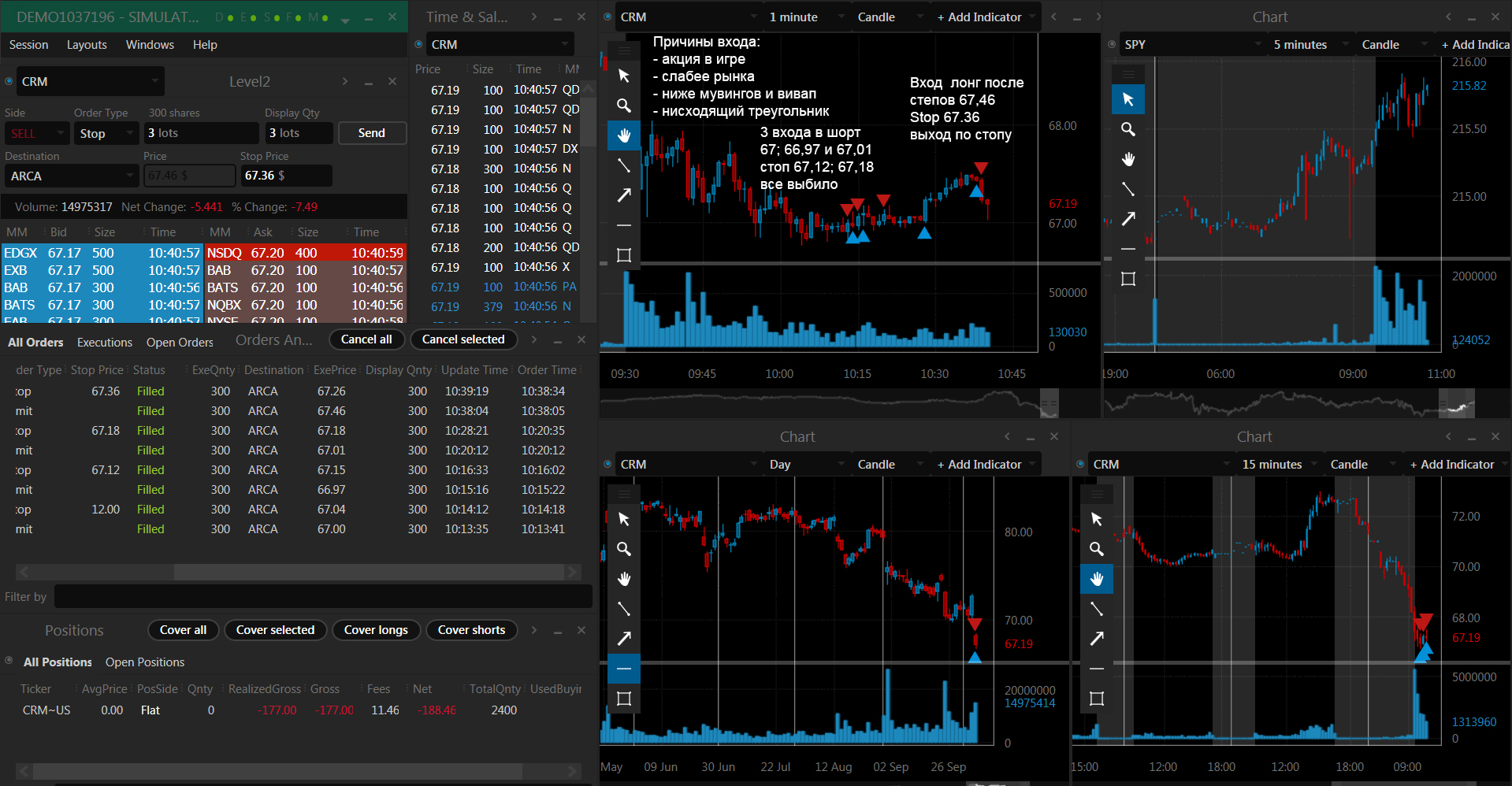Click Cancel all orders button
Screen dimensions: 1512x786
[x=366, y=339]
